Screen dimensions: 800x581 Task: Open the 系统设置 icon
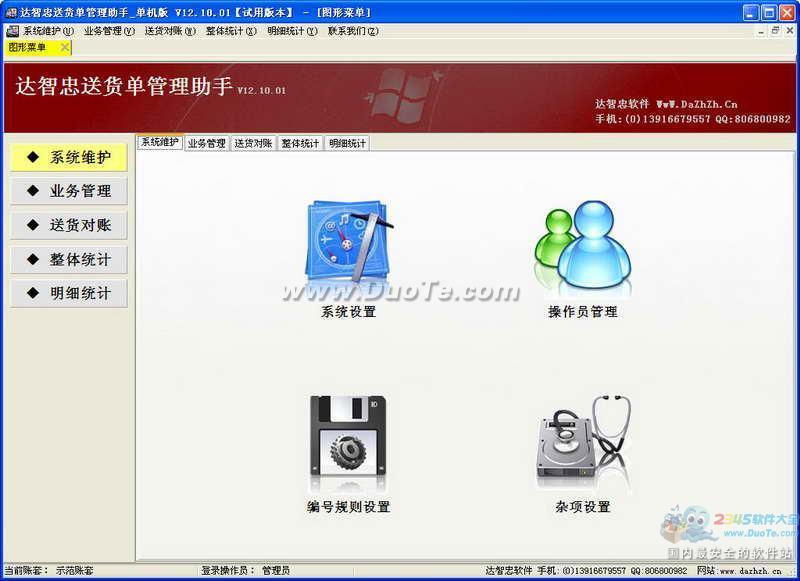(x=349, y=240)
